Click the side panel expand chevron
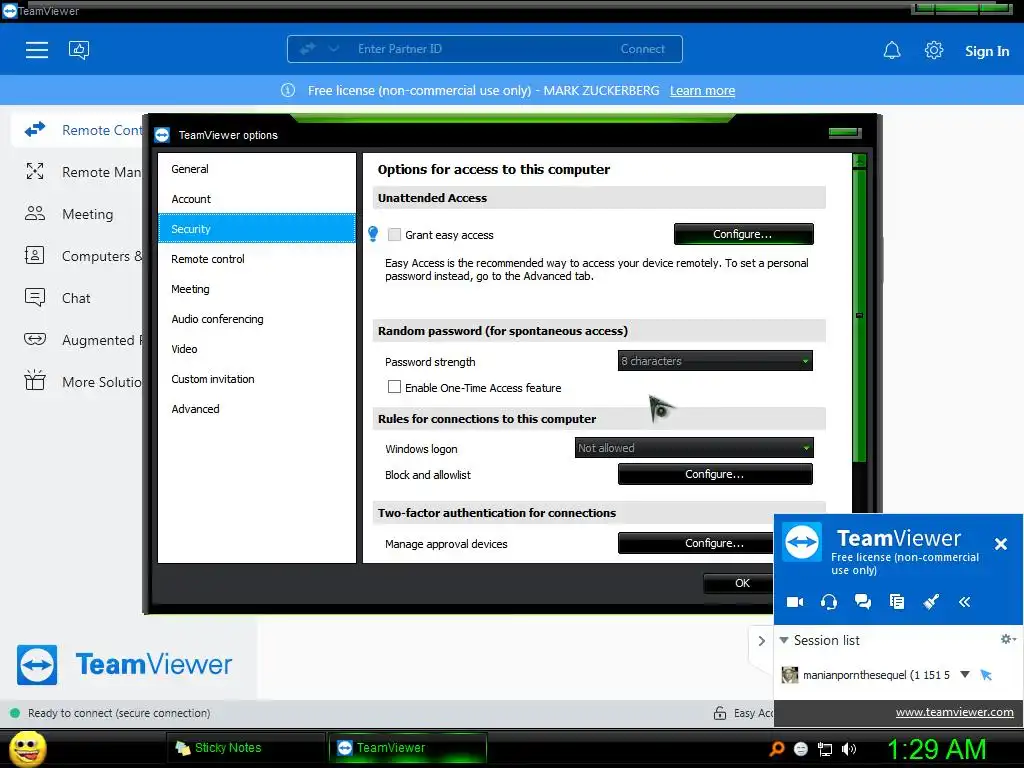 pos(761,641)
